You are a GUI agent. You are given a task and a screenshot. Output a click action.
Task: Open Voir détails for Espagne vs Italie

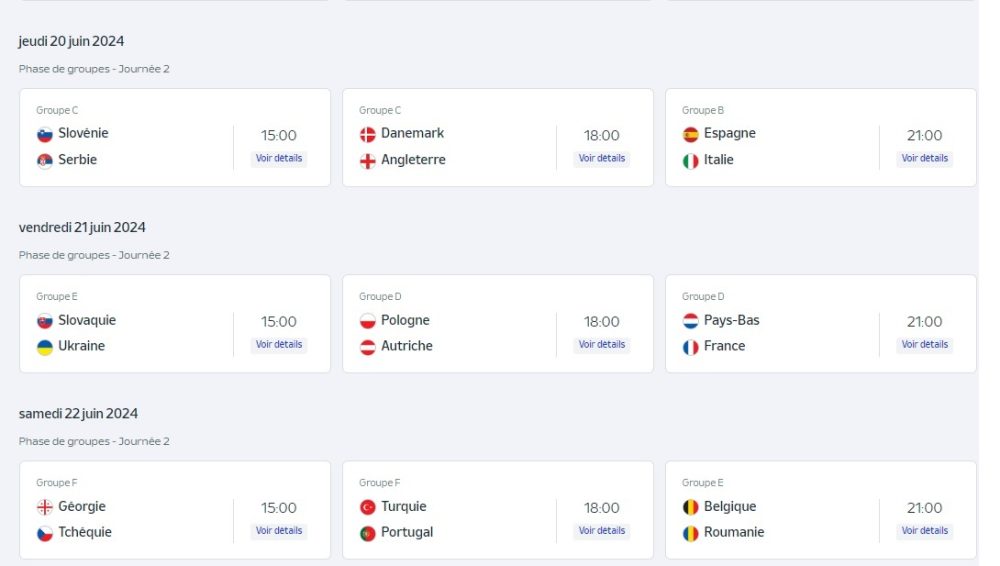pos(924,158)
